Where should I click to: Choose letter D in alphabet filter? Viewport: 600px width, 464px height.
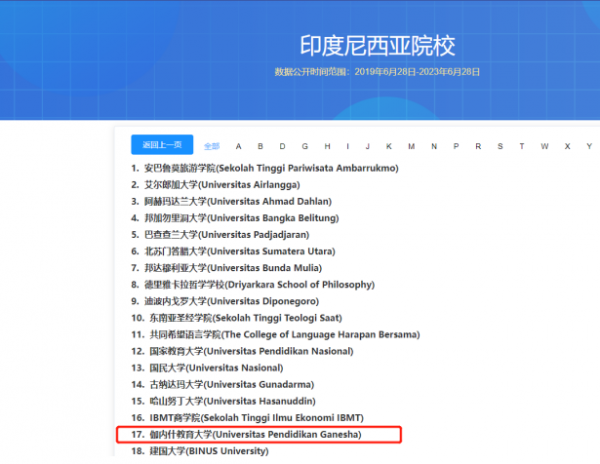pyautogui.click(x=282, y=146)
